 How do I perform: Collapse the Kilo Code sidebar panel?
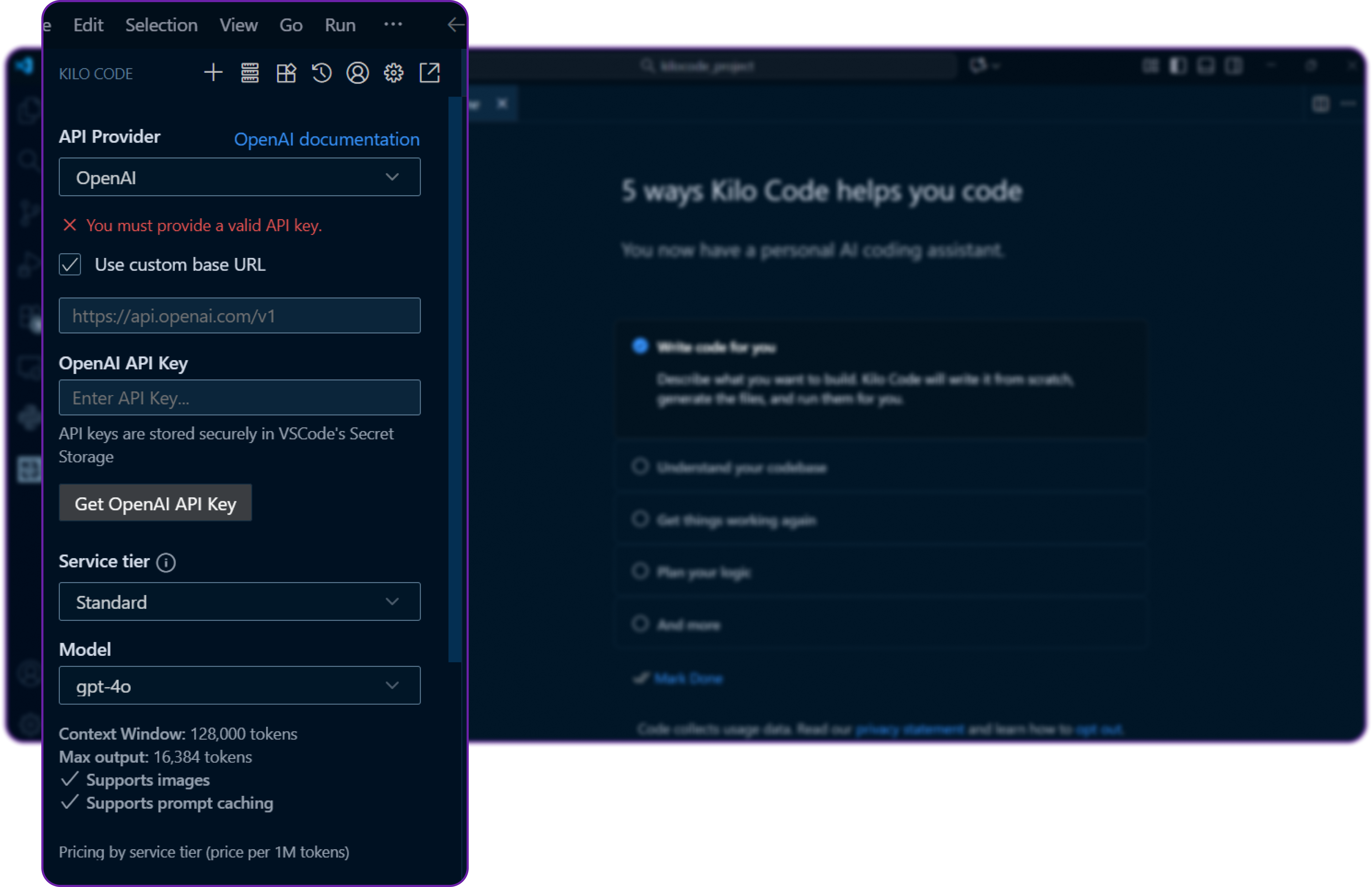[456, 25]
